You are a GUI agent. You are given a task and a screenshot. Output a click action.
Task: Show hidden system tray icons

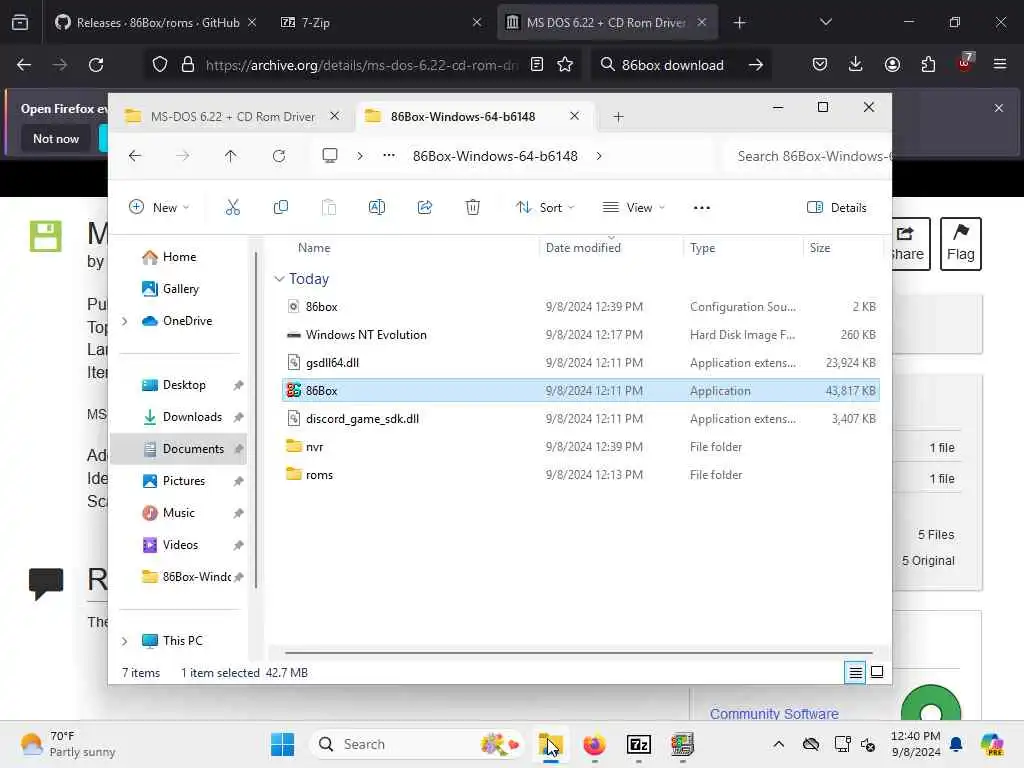coord(778,744)
